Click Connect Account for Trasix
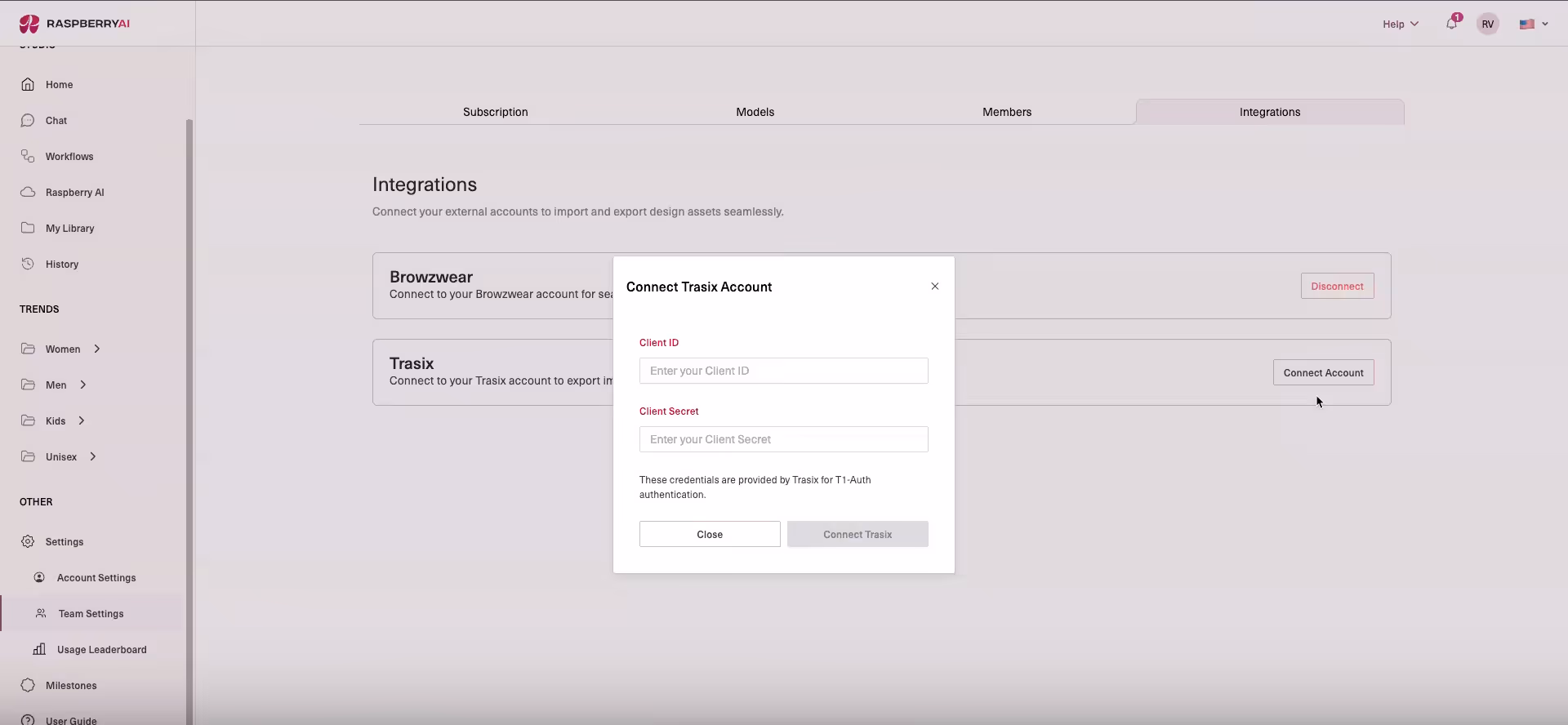Screen dimensions: 1568x725 1323,372
